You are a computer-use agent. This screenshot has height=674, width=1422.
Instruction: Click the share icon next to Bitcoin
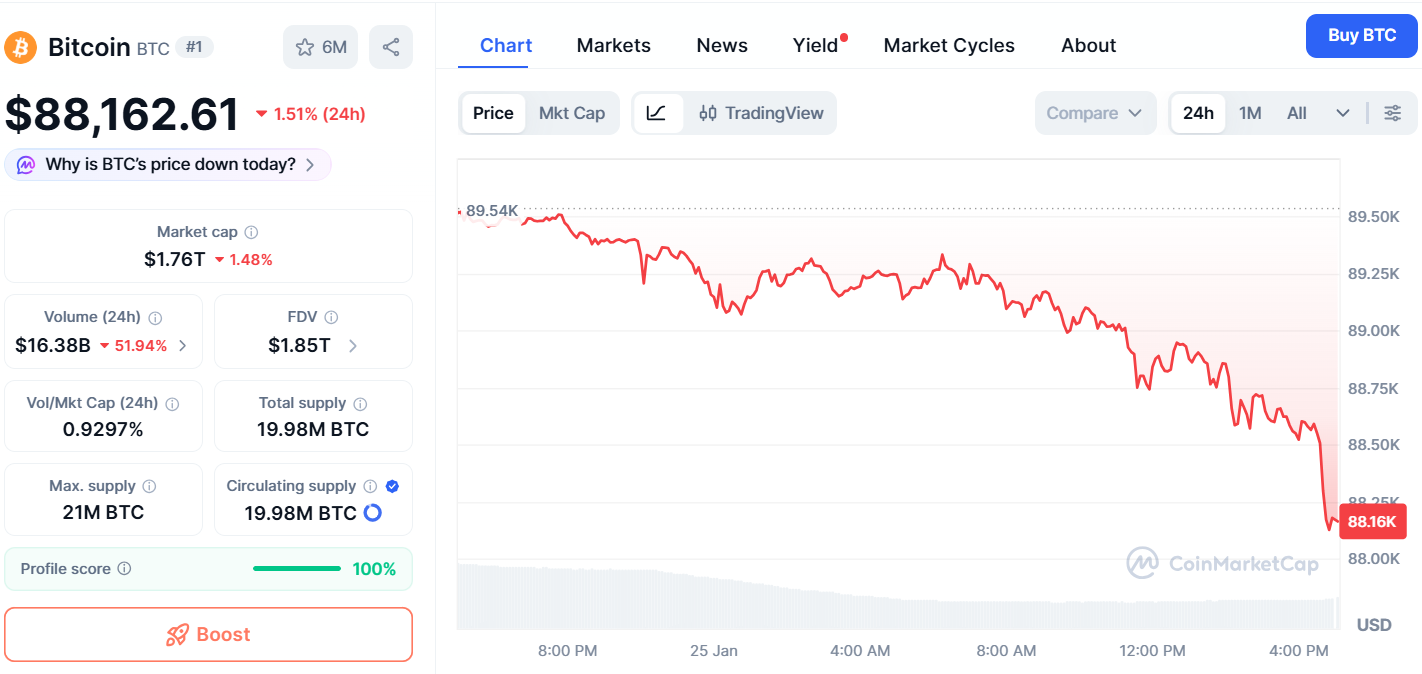click(x=391, y=47)
